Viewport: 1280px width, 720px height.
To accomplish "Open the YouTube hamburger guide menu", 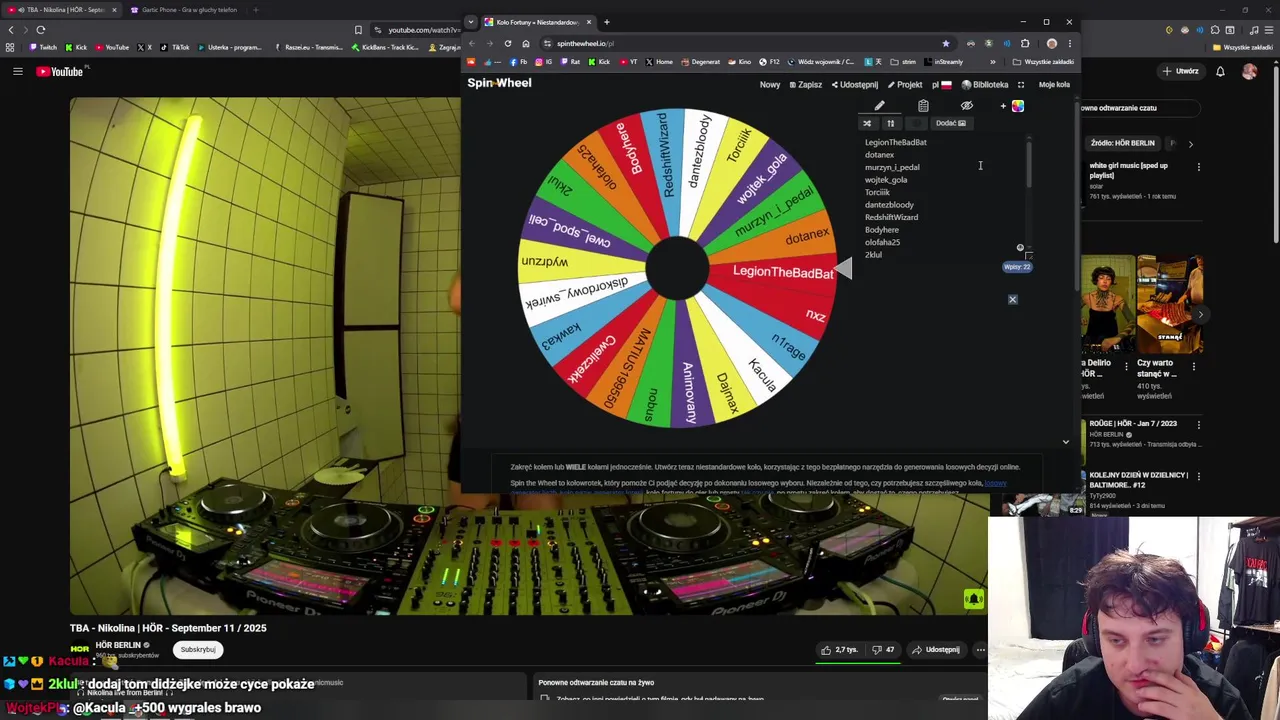I will (x=17, y=71).
